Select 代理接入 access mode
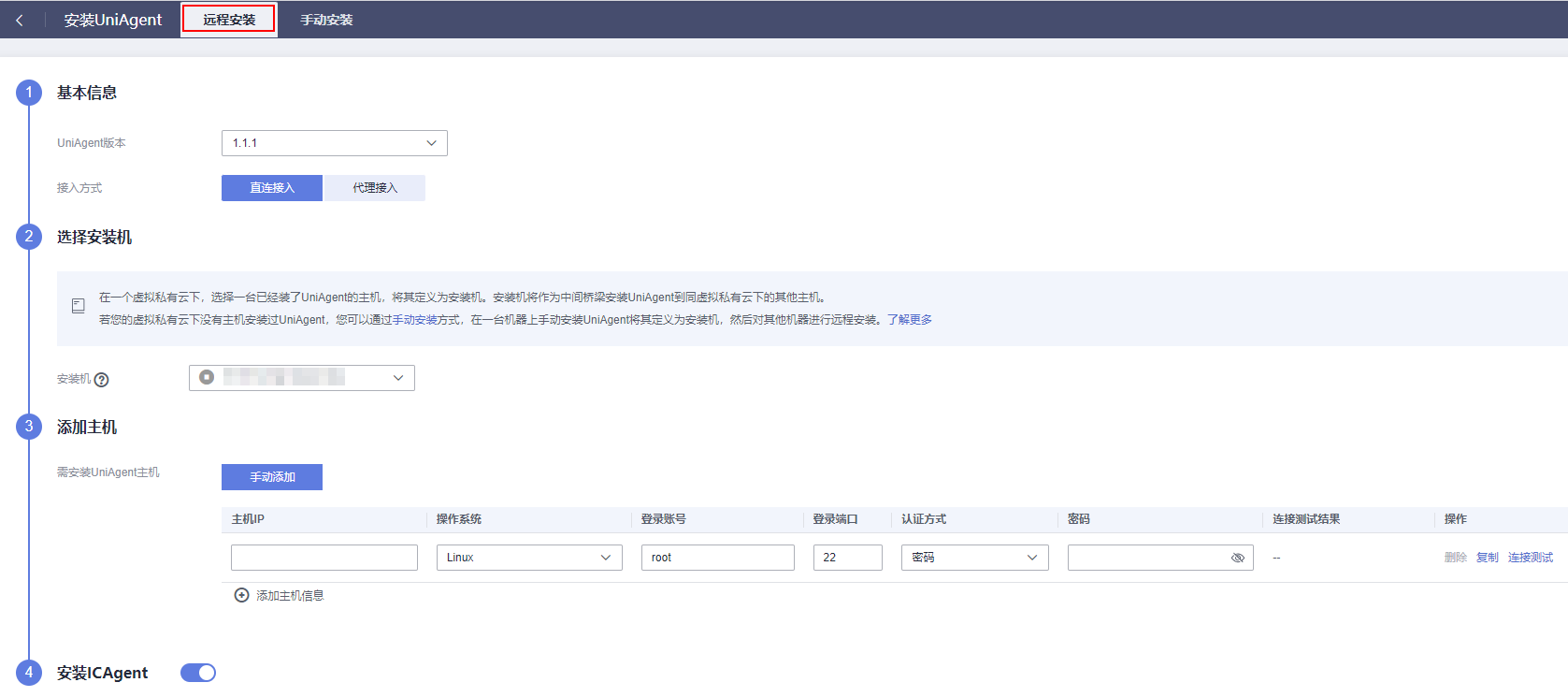This screenshot has height=697, width=1568. (x=375, y=188)
